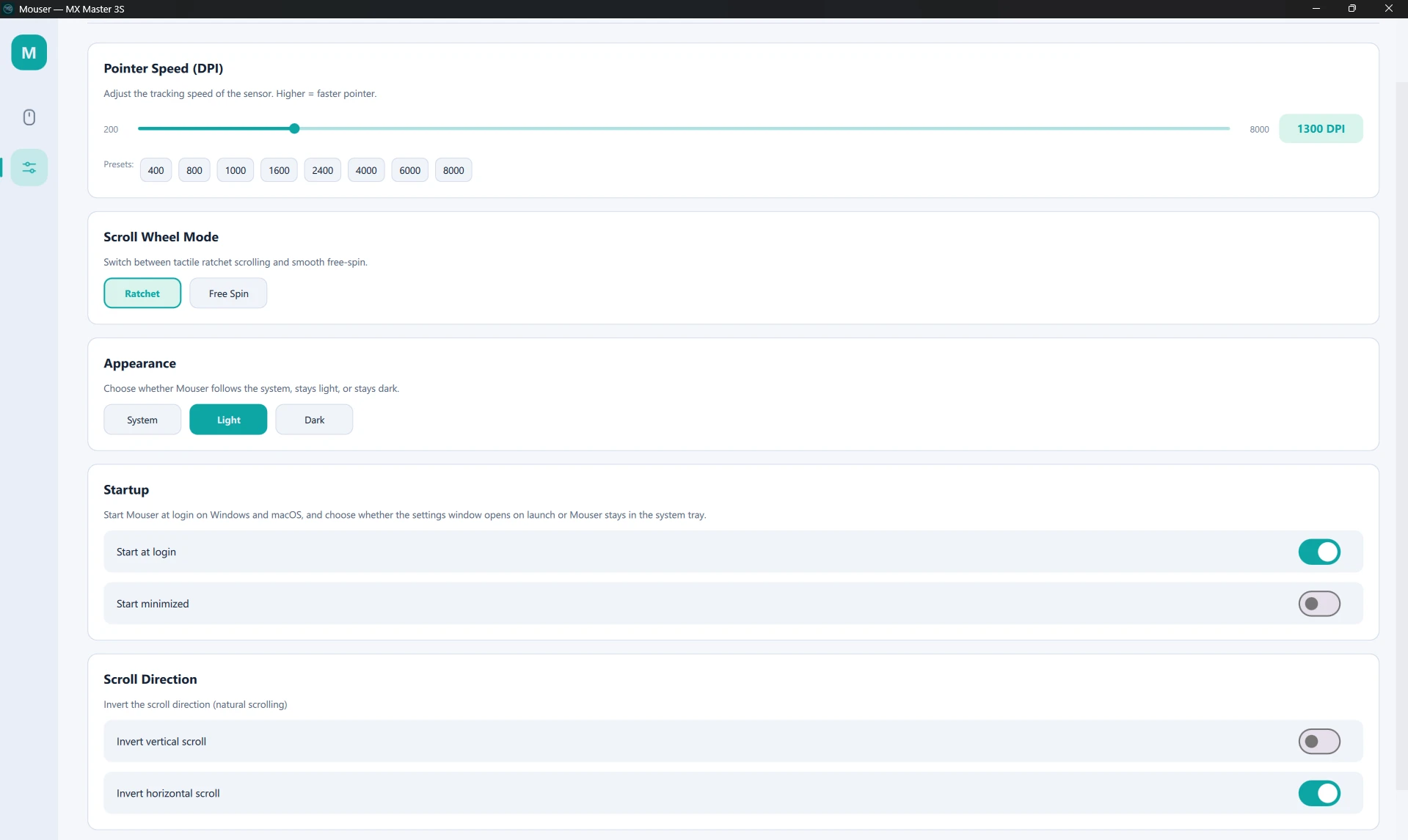Open the mouse buttons page icon

click(x=29, y=117)
